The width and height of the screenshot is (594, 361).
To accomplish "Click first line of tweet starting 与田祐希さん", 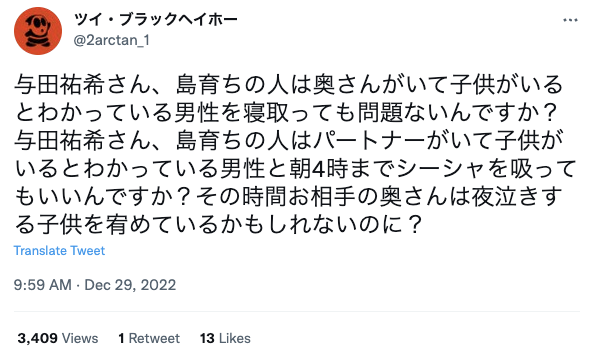I will (289, 84).
